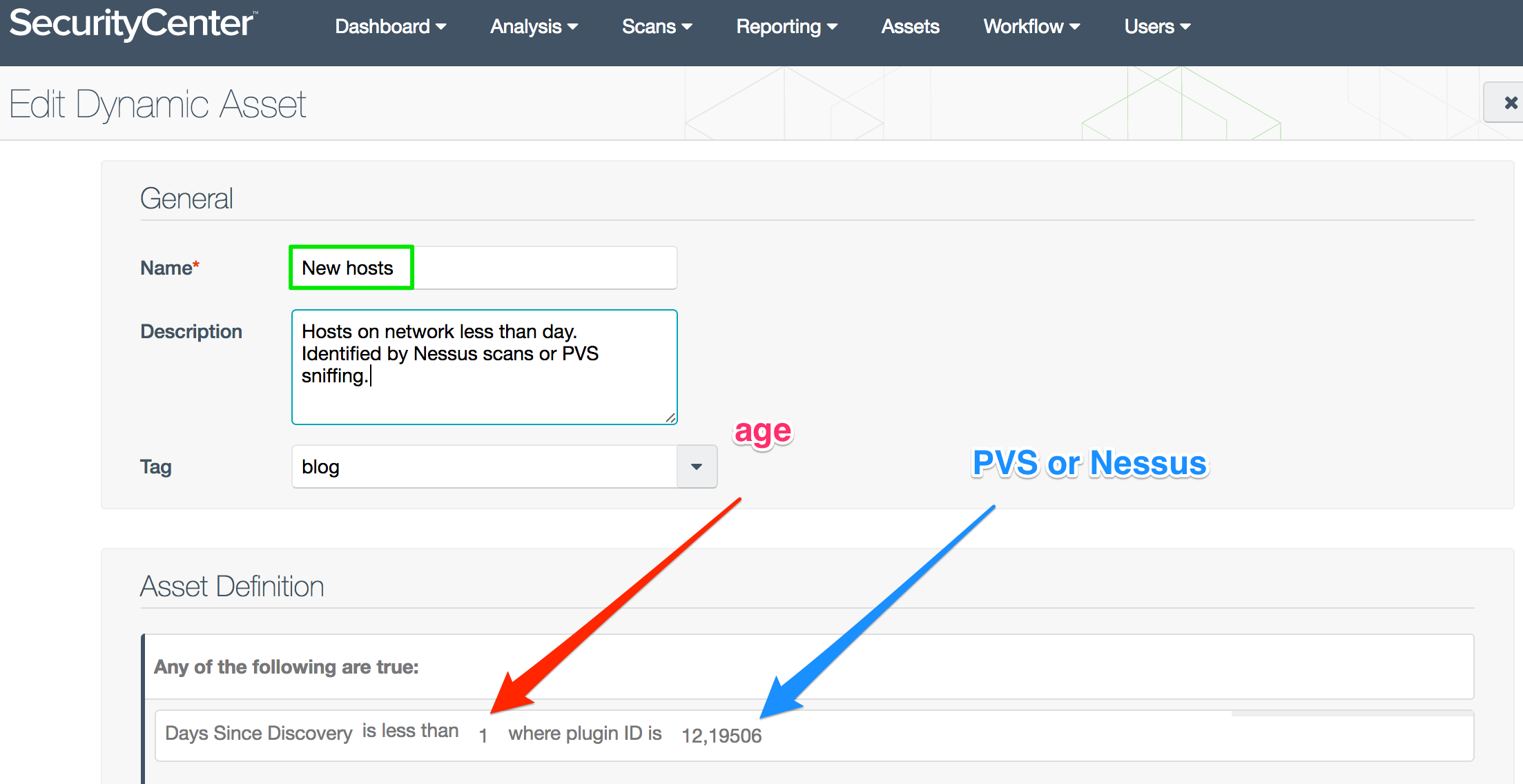This screenshot has width=1523, height=784.
Task: Click the SecurityCenter logo
Action: 133,24
